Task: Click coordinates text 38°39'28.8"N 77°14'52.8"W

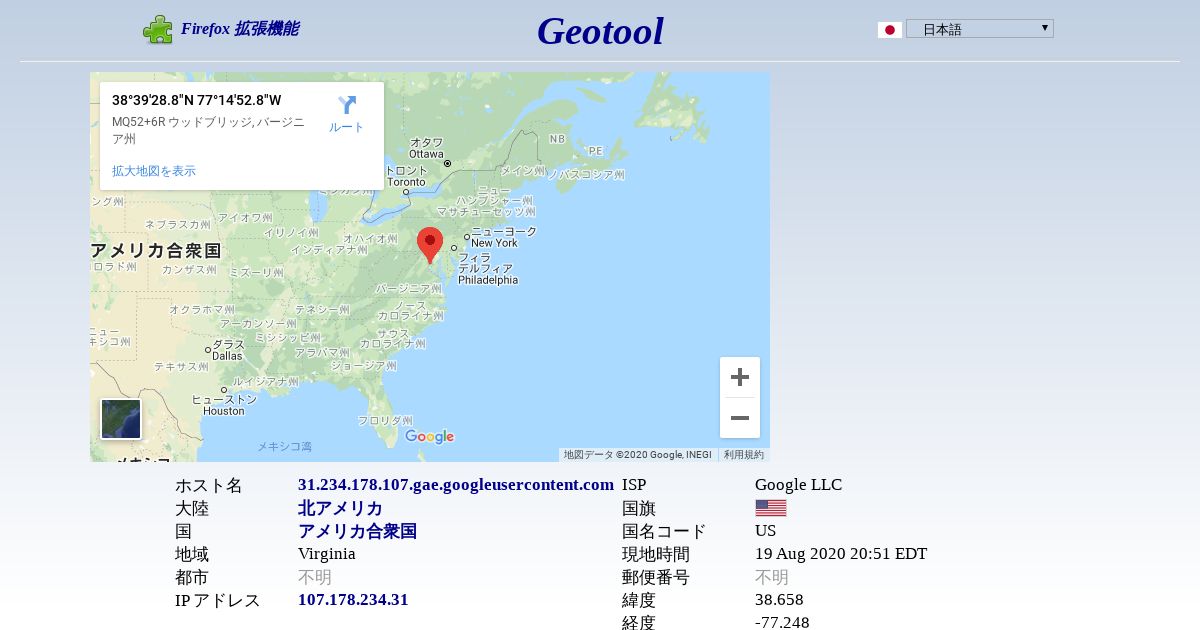Action: pos(197,100)
